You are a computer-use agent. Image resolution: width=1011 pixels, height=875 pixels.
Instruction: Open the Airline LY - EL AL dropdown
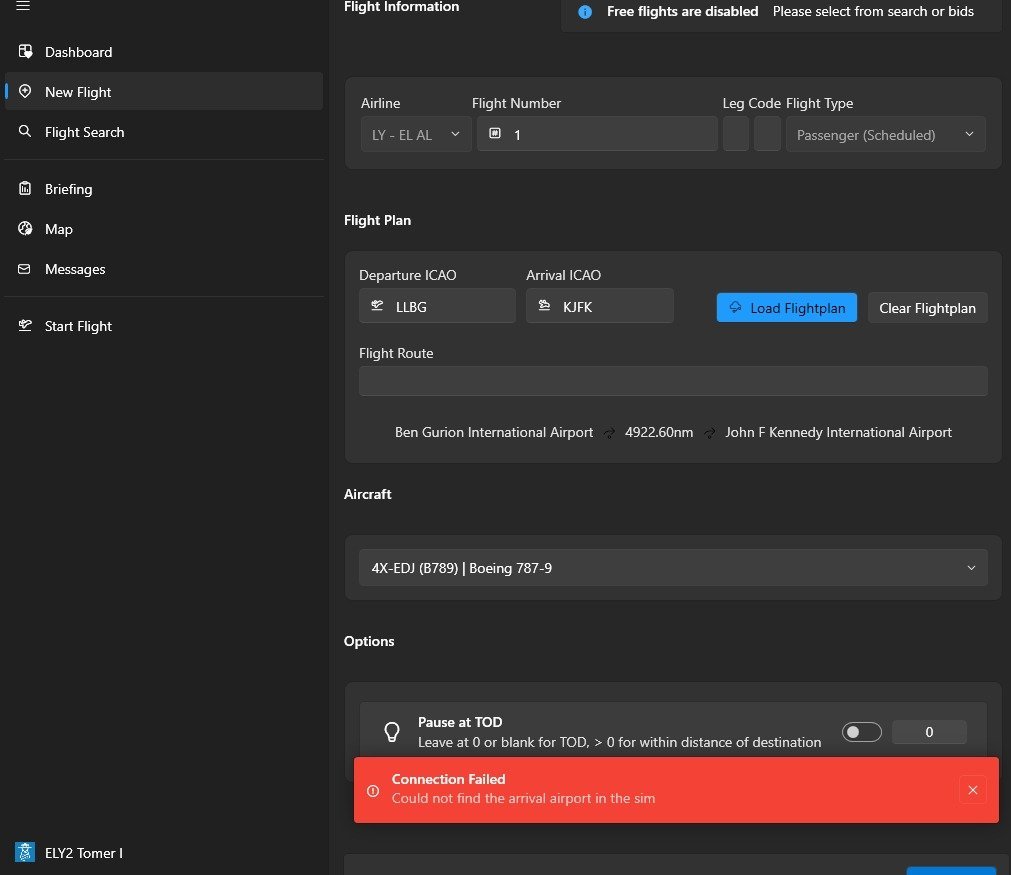coord(416,135)
